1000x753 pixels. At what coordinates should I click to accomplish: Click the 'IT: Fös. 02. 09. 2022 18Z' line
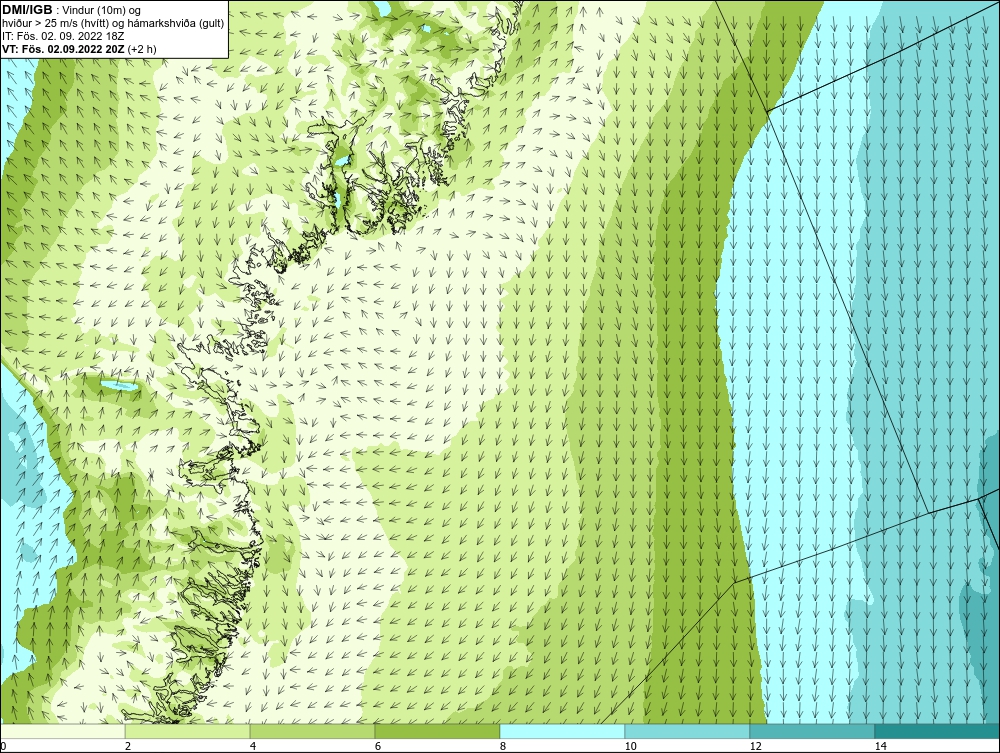point(63,36)
